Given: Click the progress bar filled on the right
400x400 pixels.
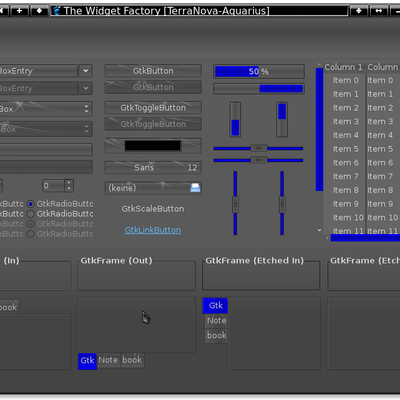Looking at the screenshot, I should (x=259, y=89).
